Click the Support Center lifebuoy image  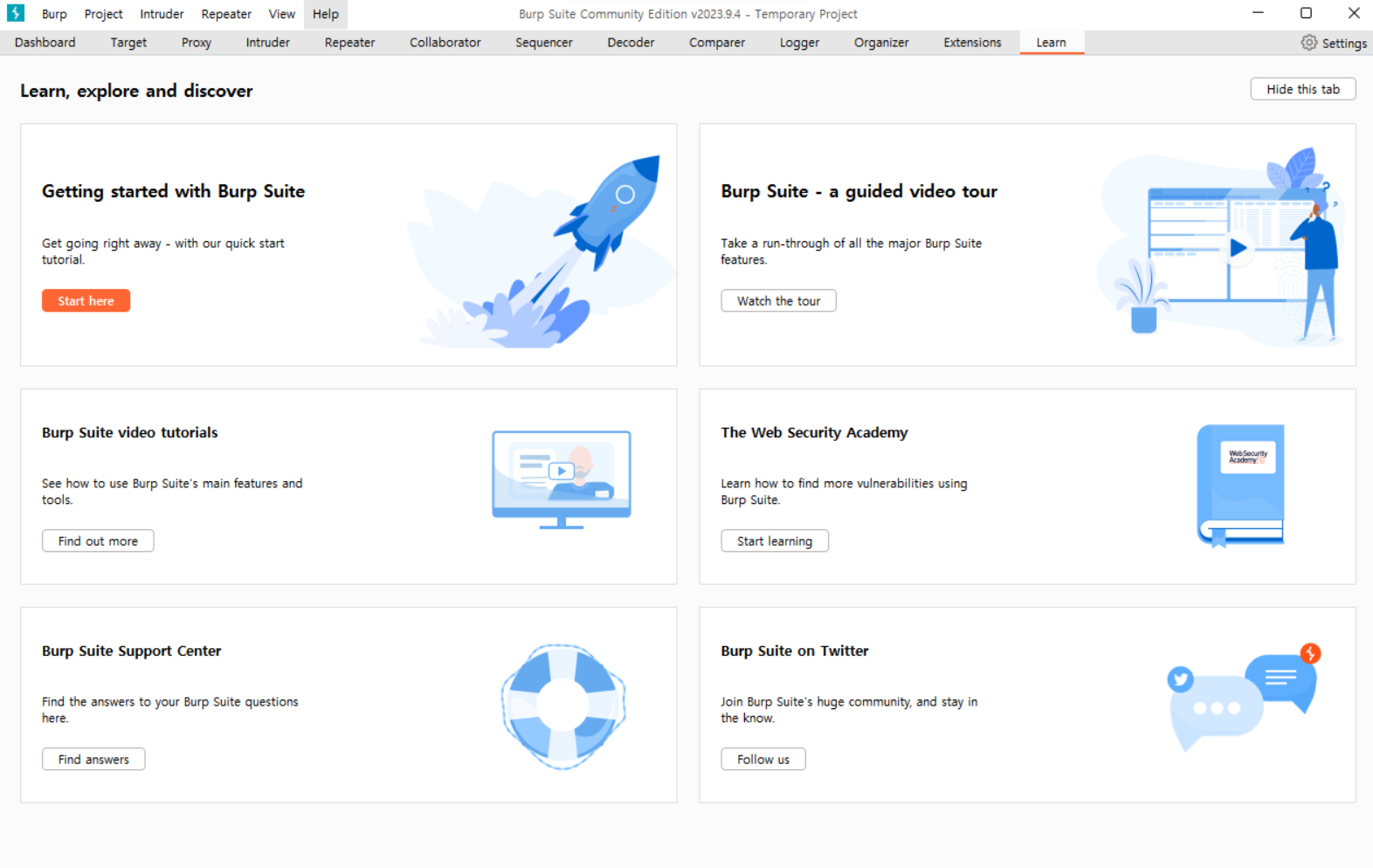(x=563, y=706)
